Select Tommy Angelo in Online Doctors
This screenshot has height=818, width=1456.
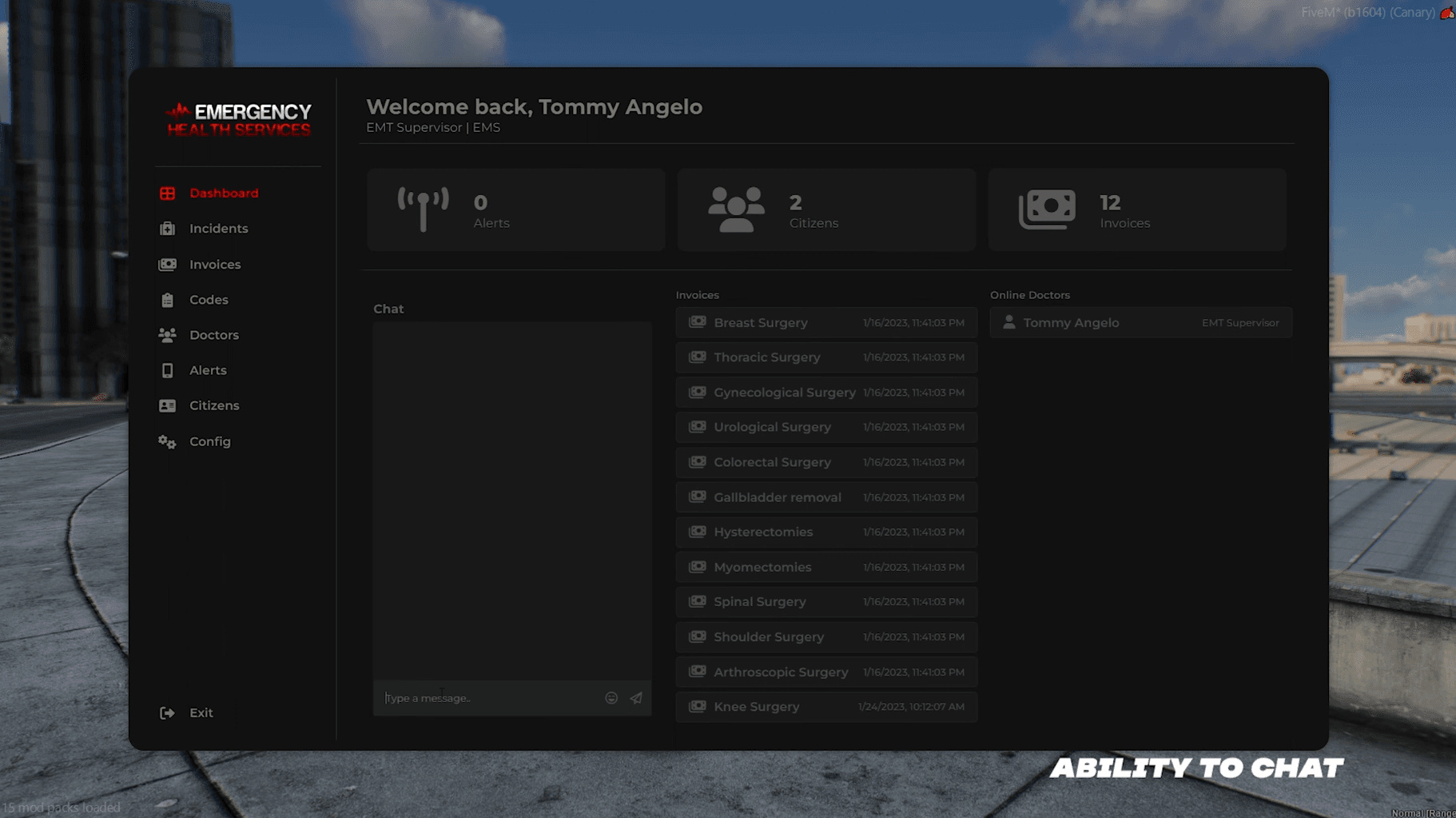point(1140,323)
